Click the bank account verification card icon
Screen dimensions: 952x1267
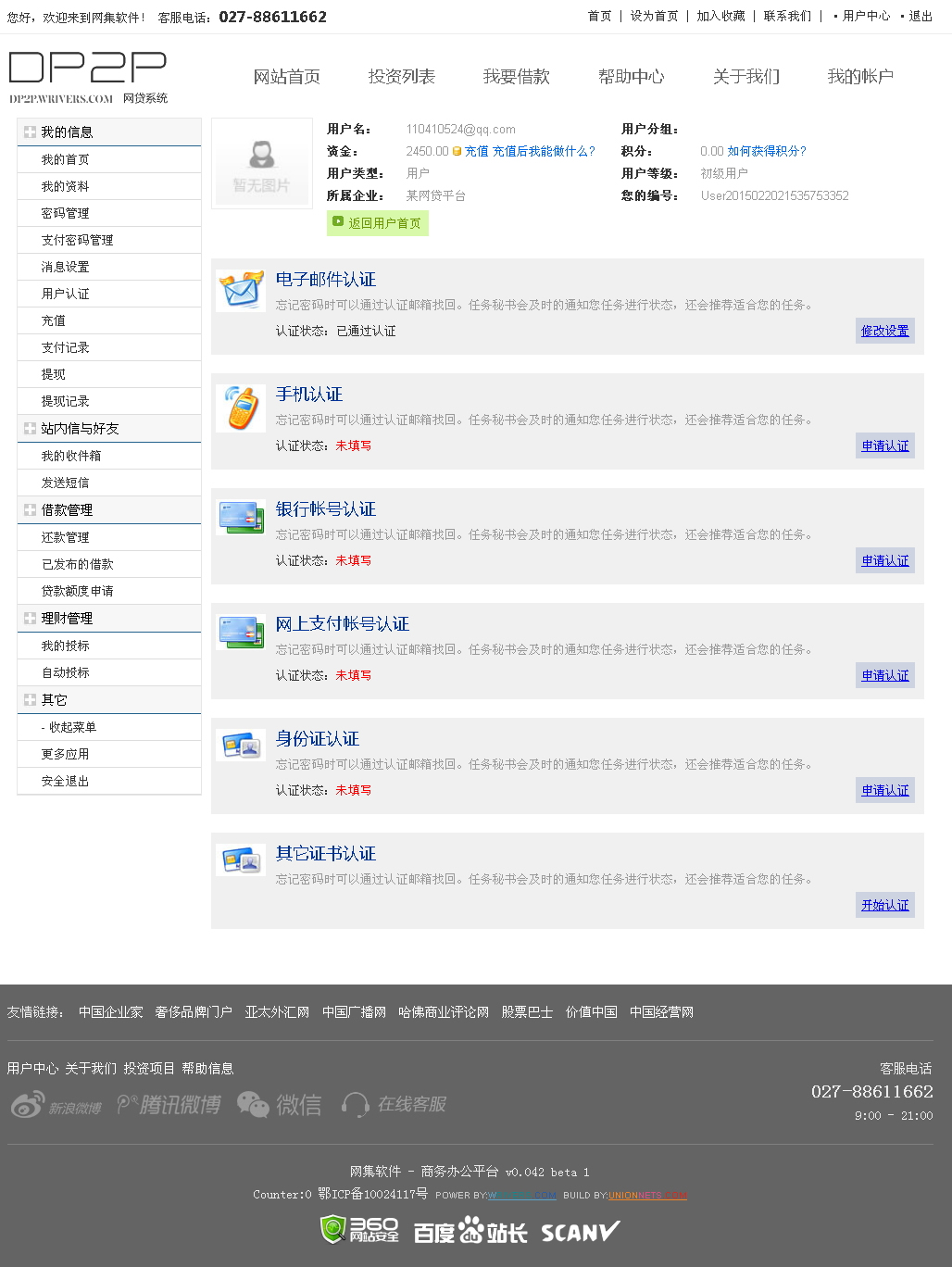[x=241, y=517]
